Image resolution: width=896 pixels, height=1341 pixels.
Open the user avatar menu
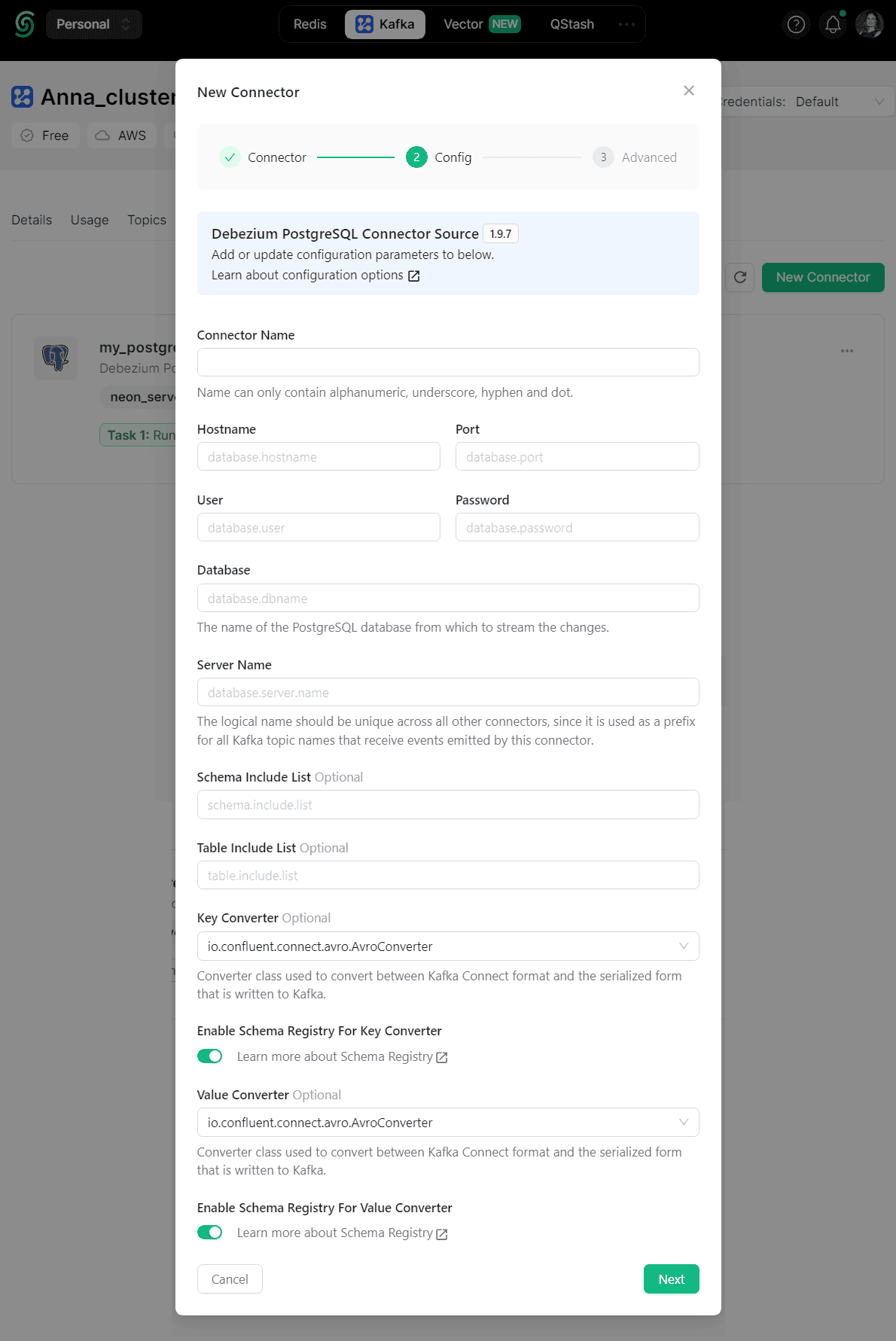870,24
